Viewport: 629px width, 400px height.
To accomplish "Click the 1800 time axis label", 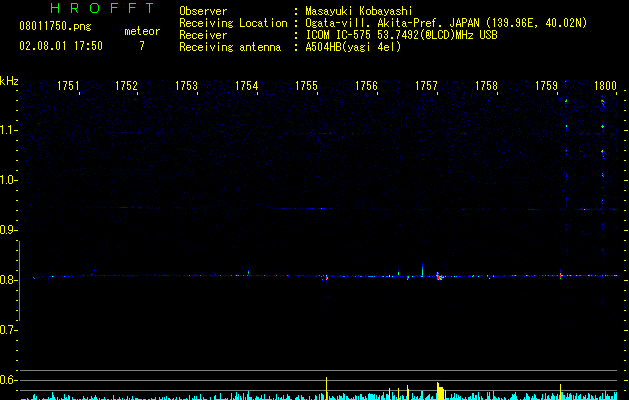I will pos(605,86).
